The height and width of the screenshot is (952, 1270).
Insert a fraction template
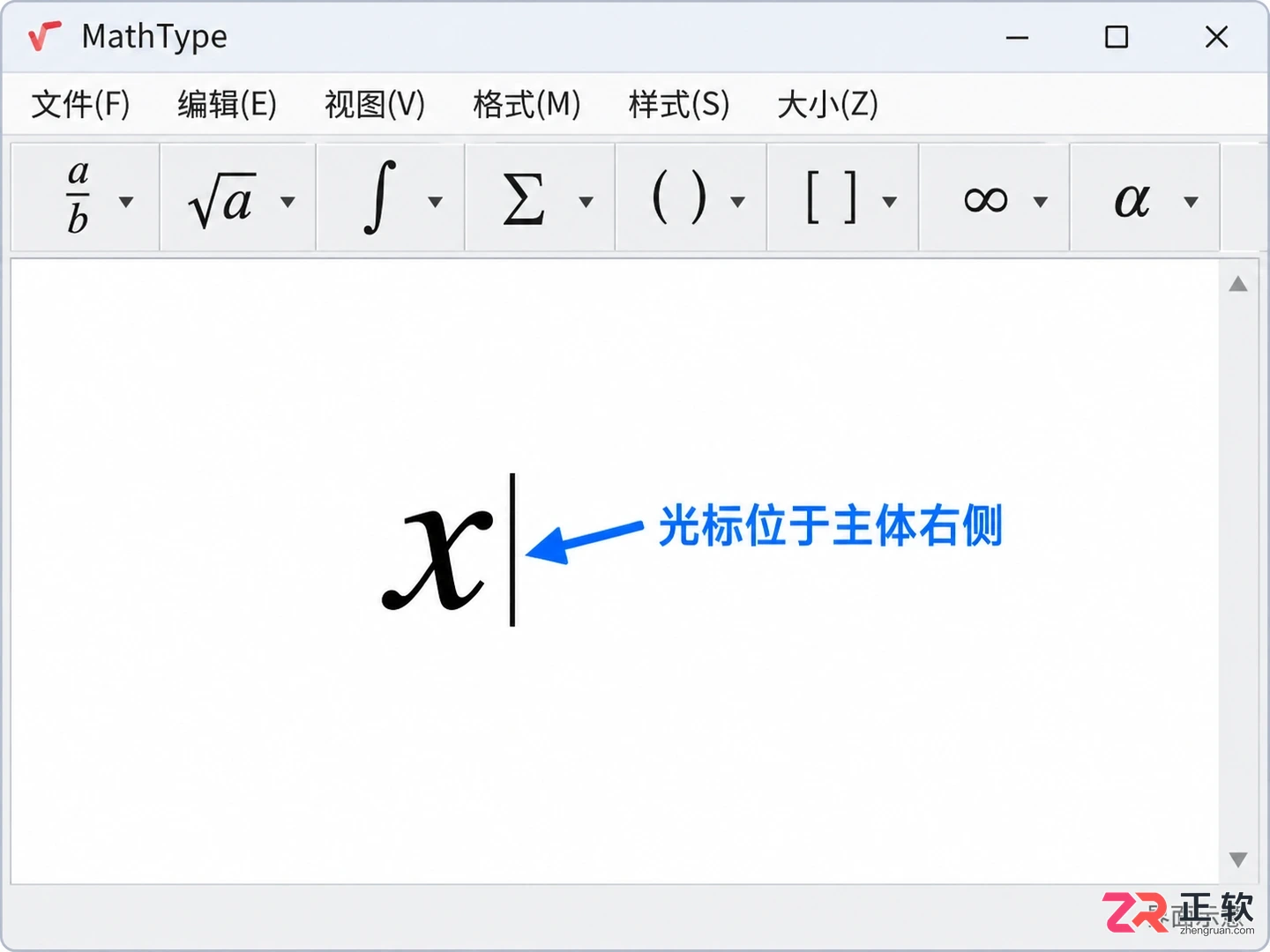pos(78,198)
